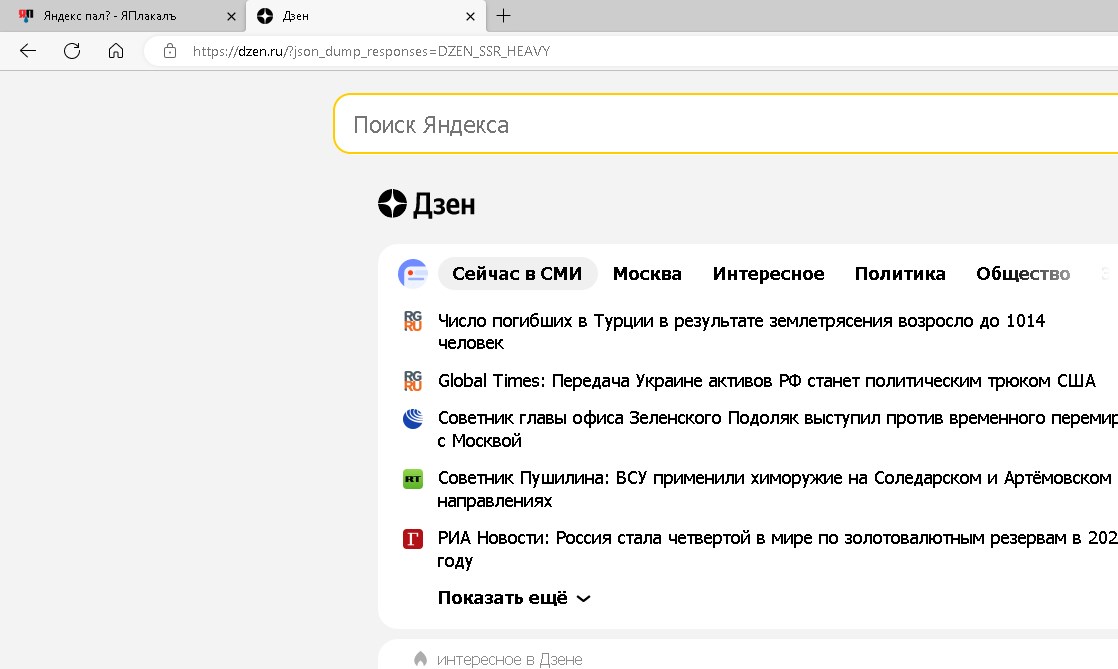Click the chevron next to Показать ещё
The width and height of the screenshot is (1118, 669).
[x=583, y=598]
